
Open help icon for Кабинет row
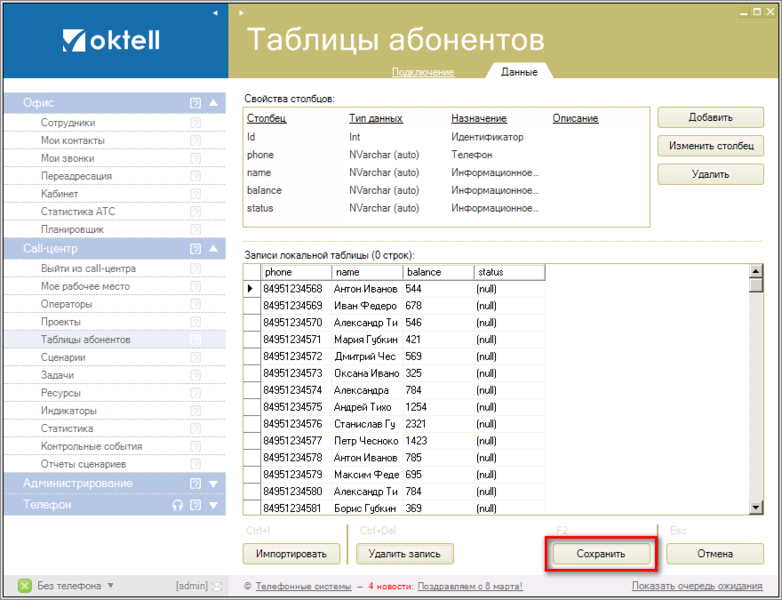coord(195,194)
